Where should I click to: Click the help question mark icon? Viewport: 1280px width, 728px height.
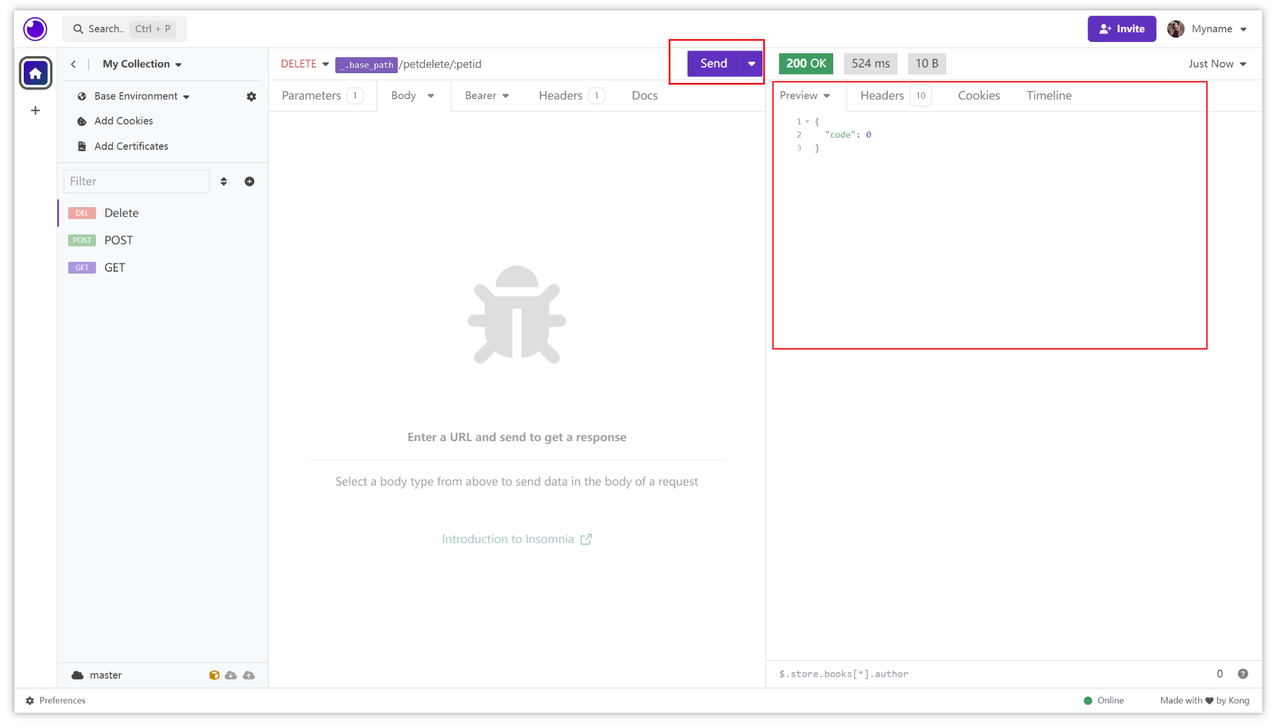(1243, 674)
